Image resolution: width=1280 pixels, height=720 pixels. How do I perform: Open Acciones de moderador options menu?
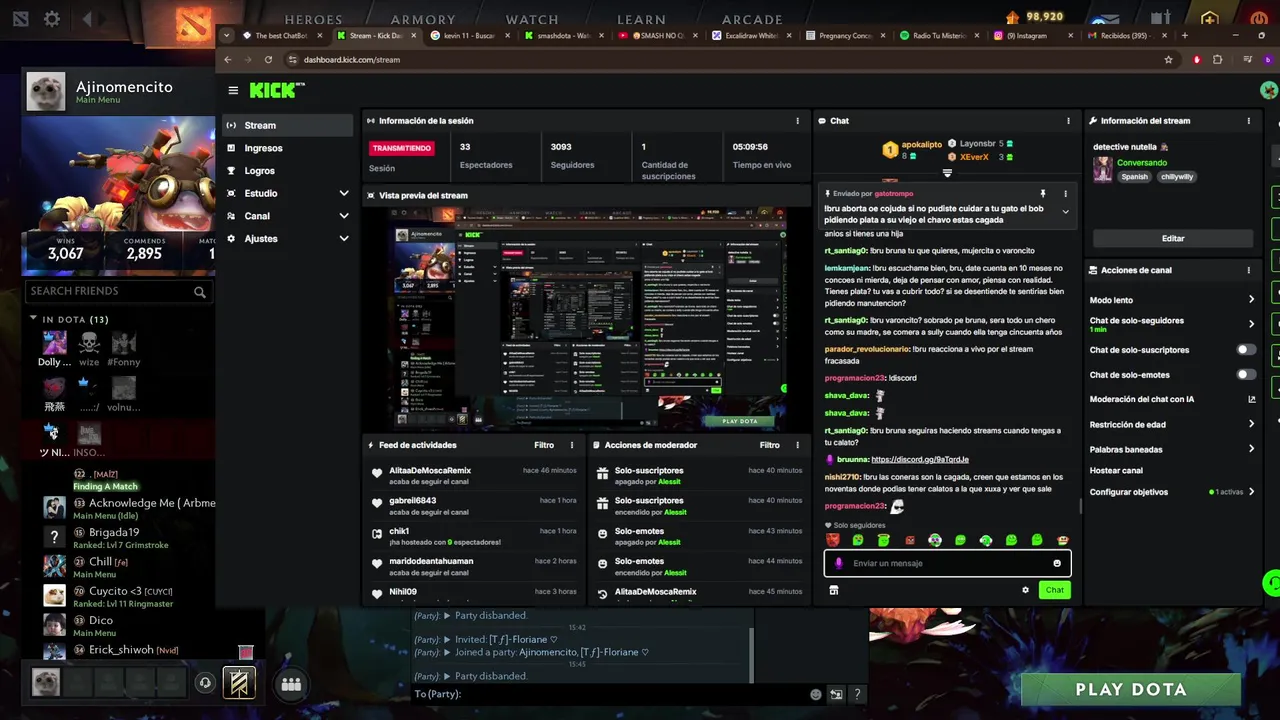click(x=797, y=445)
